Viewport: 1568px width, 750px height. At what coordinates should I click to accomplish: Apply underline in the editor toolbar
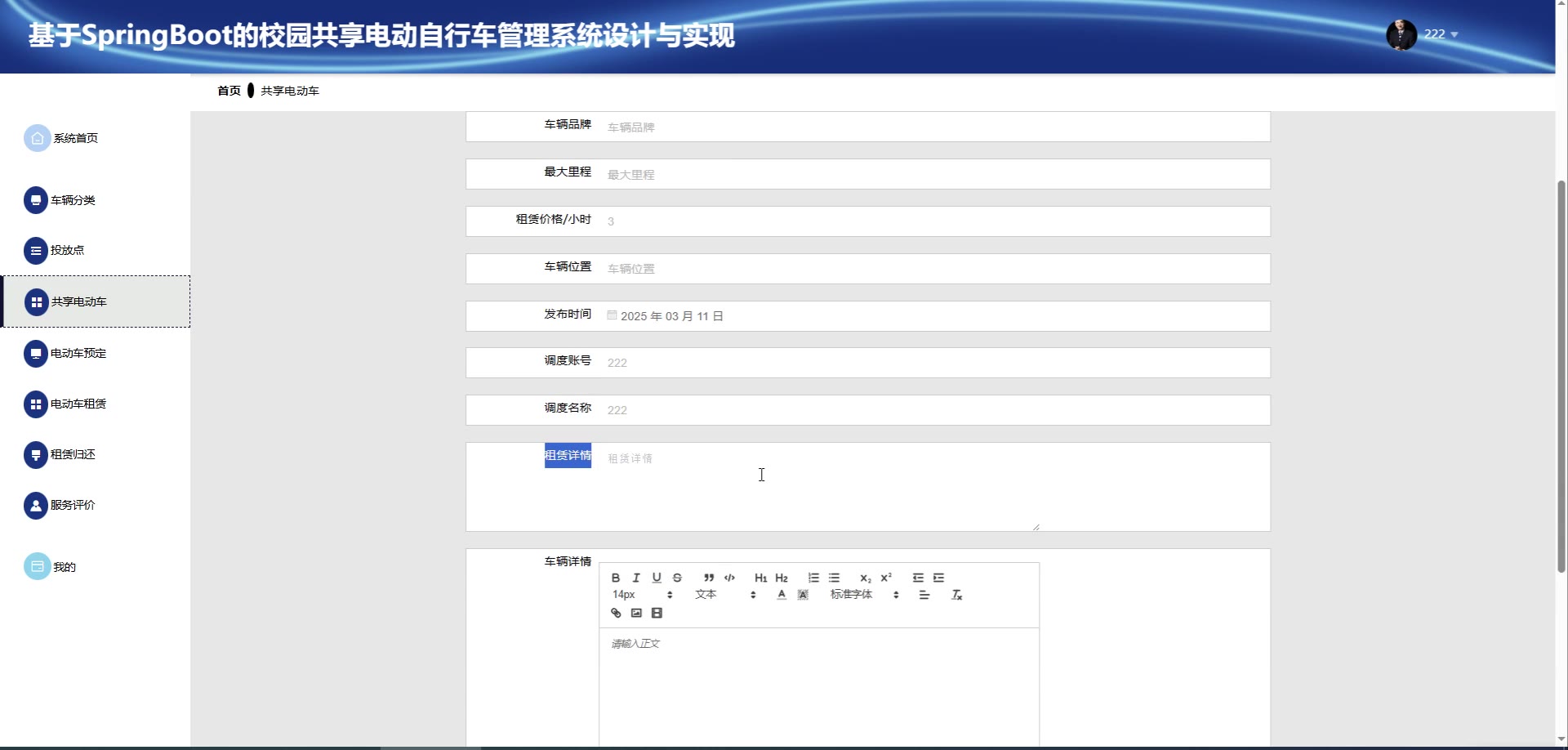657,578
